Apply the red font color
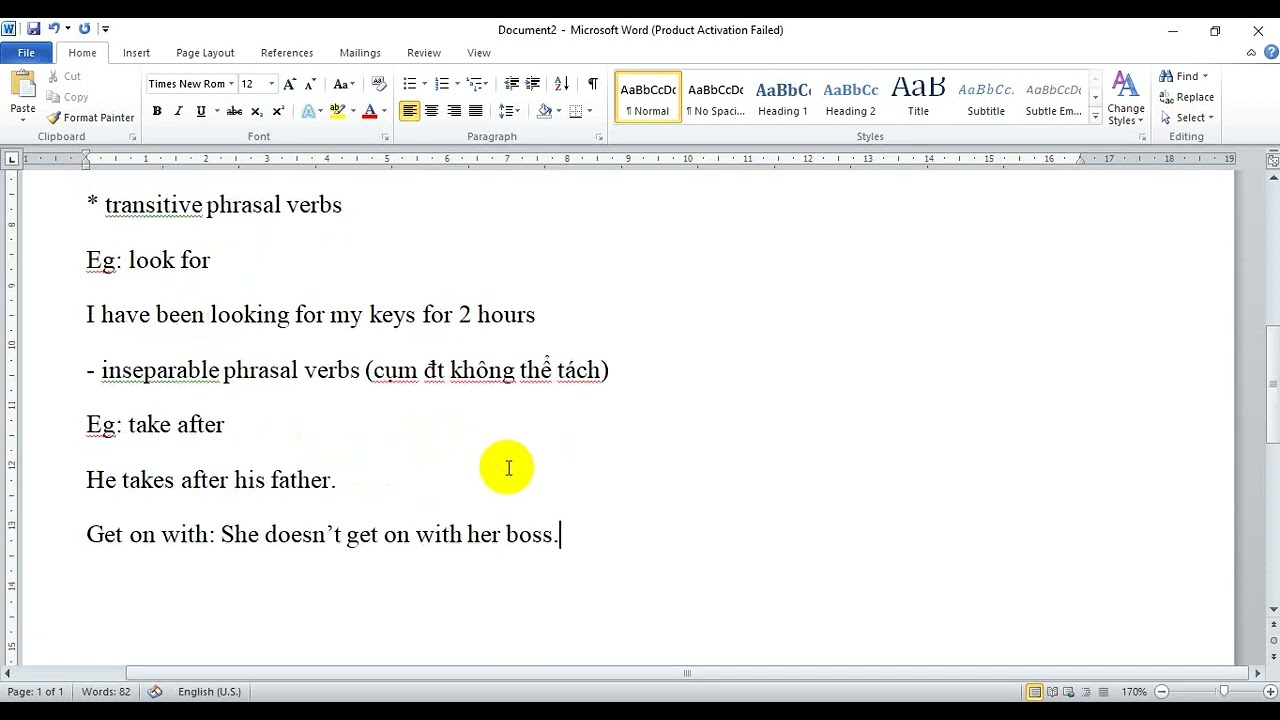This screenshot has width=1280, height=720. tap(370, 111)
